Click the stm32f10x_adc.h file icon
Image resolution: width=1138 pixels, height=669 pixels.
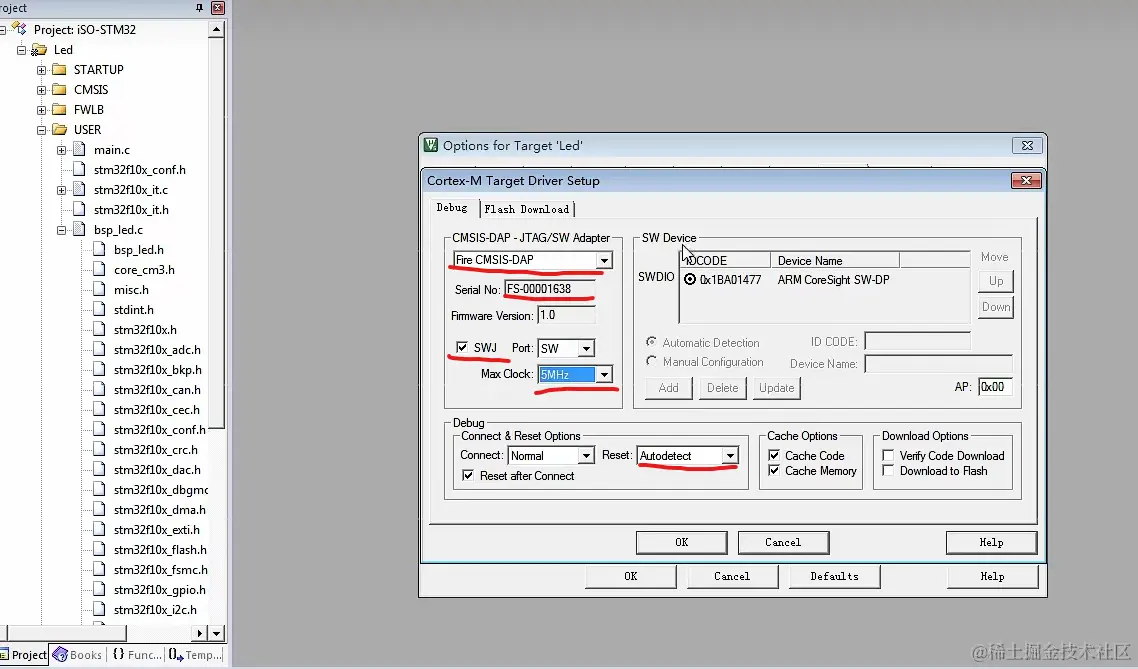[x=99, y=350]
